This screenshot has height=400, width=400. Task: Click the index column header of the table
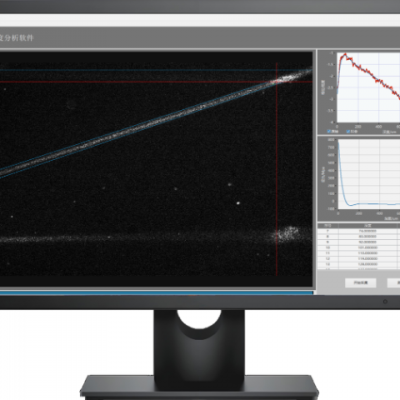point(328,225)
